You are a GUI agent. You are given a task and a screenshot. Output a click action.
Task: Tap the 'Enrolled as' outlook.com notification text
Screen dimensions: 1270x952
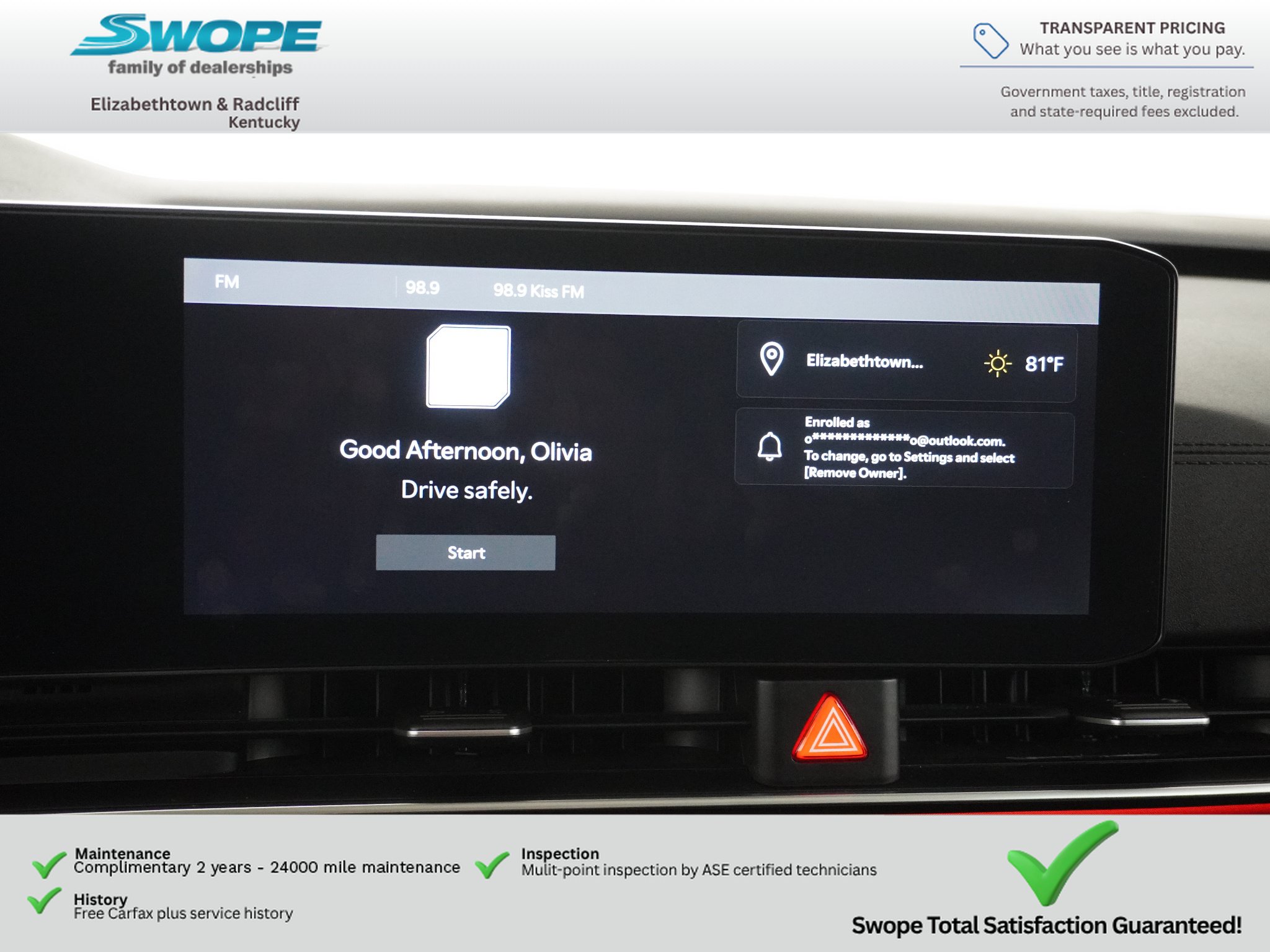click(x=909, y=447)
